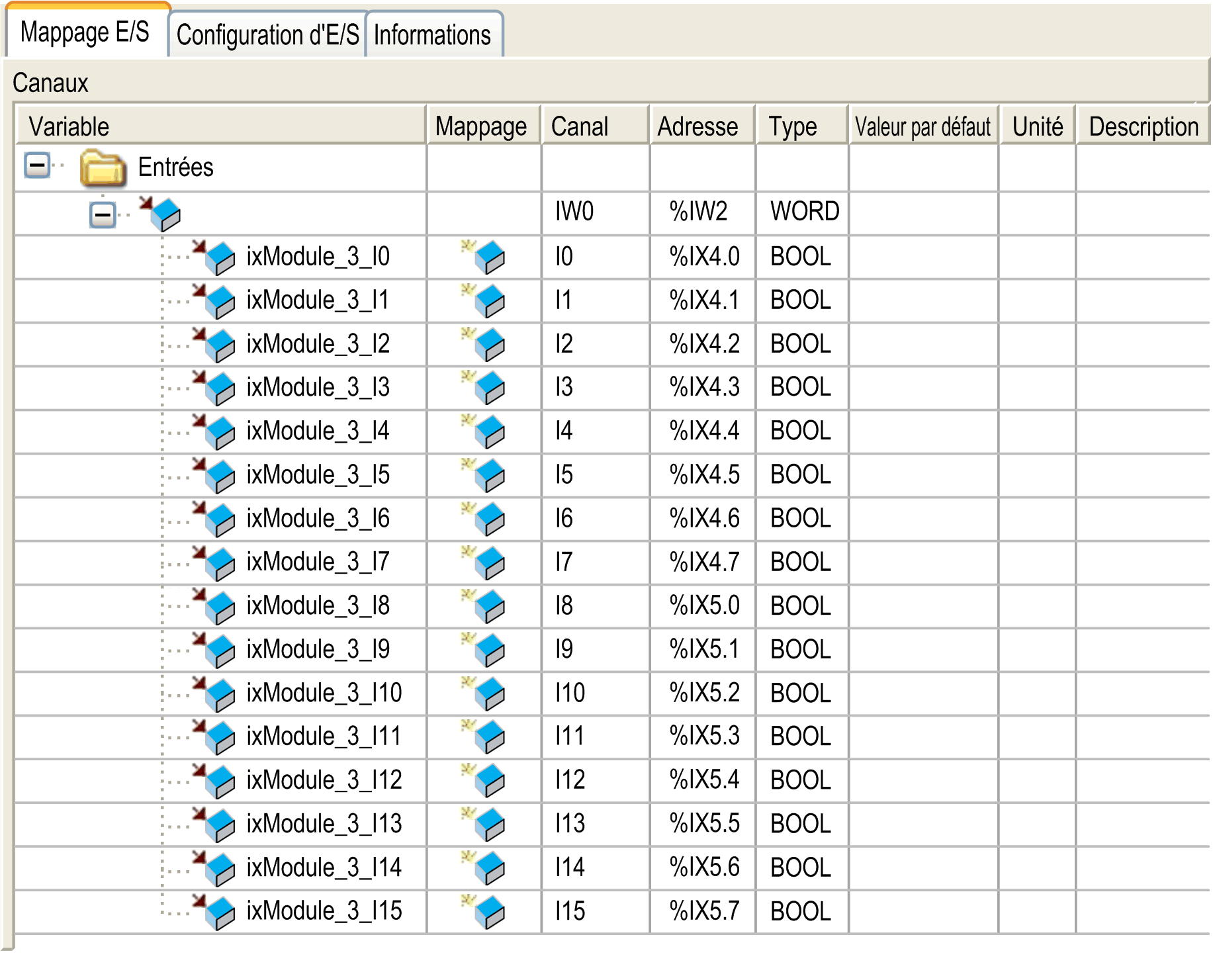This screenshot has height=980, width=1213.
Task: Select the Mappage E/S tab
Action: (85, 32)
